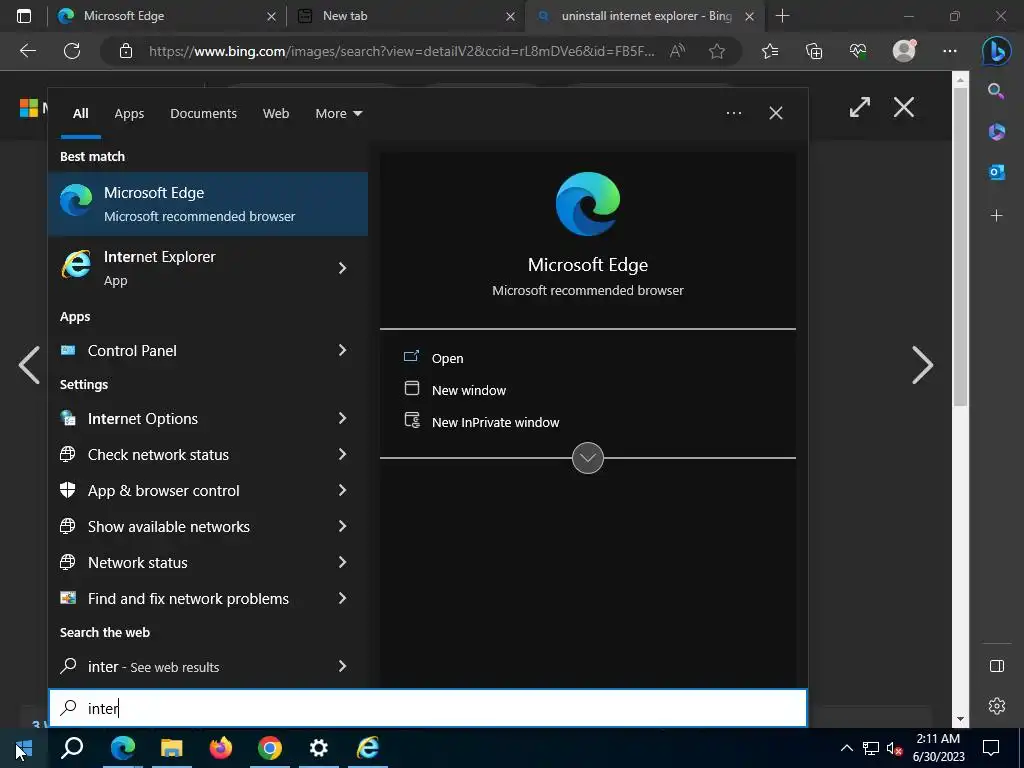1024x768 pixels.
Task: Open sidebar settings gear icon
Action: [x=997, y=706]
